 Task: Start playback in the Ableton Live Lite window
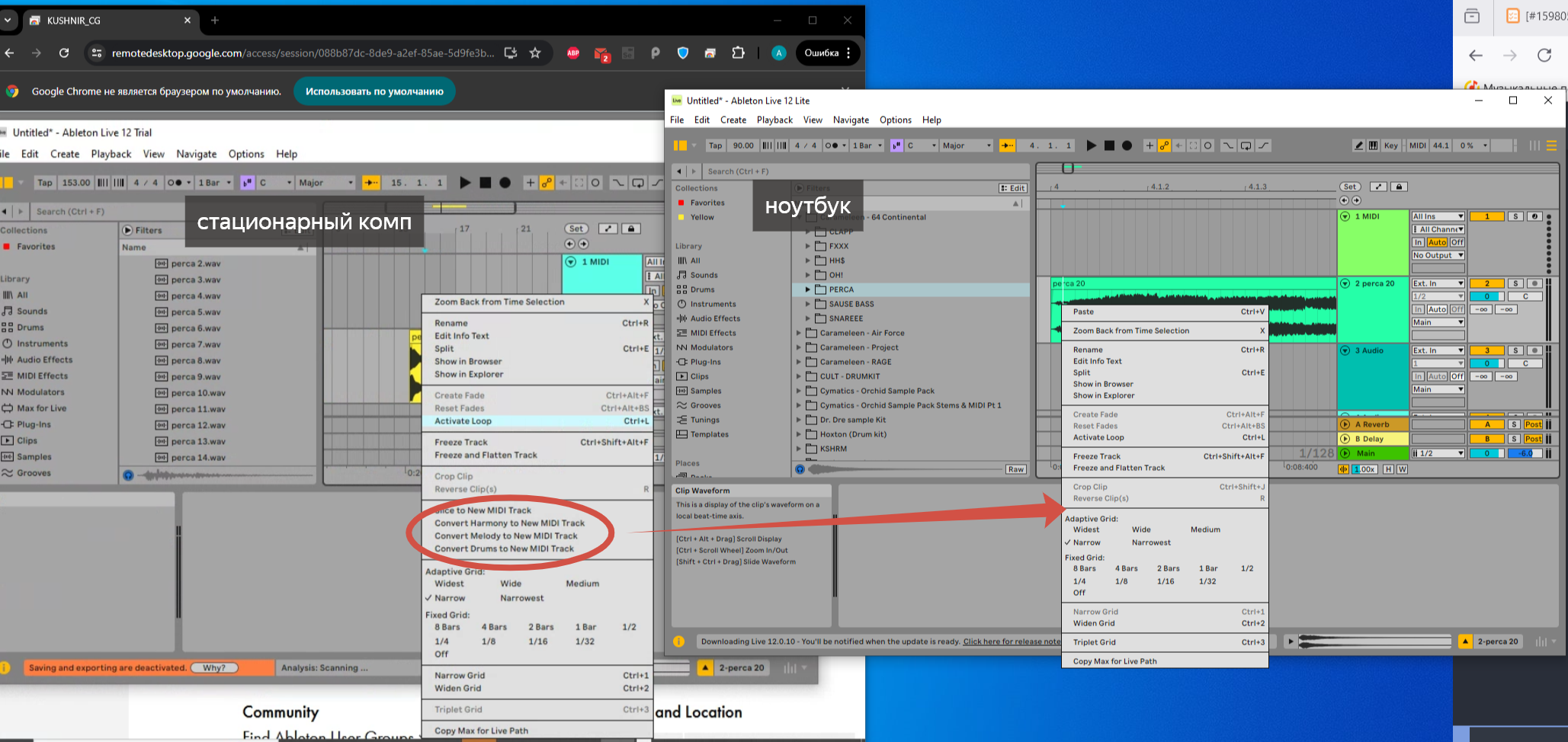coord(1091,146)
